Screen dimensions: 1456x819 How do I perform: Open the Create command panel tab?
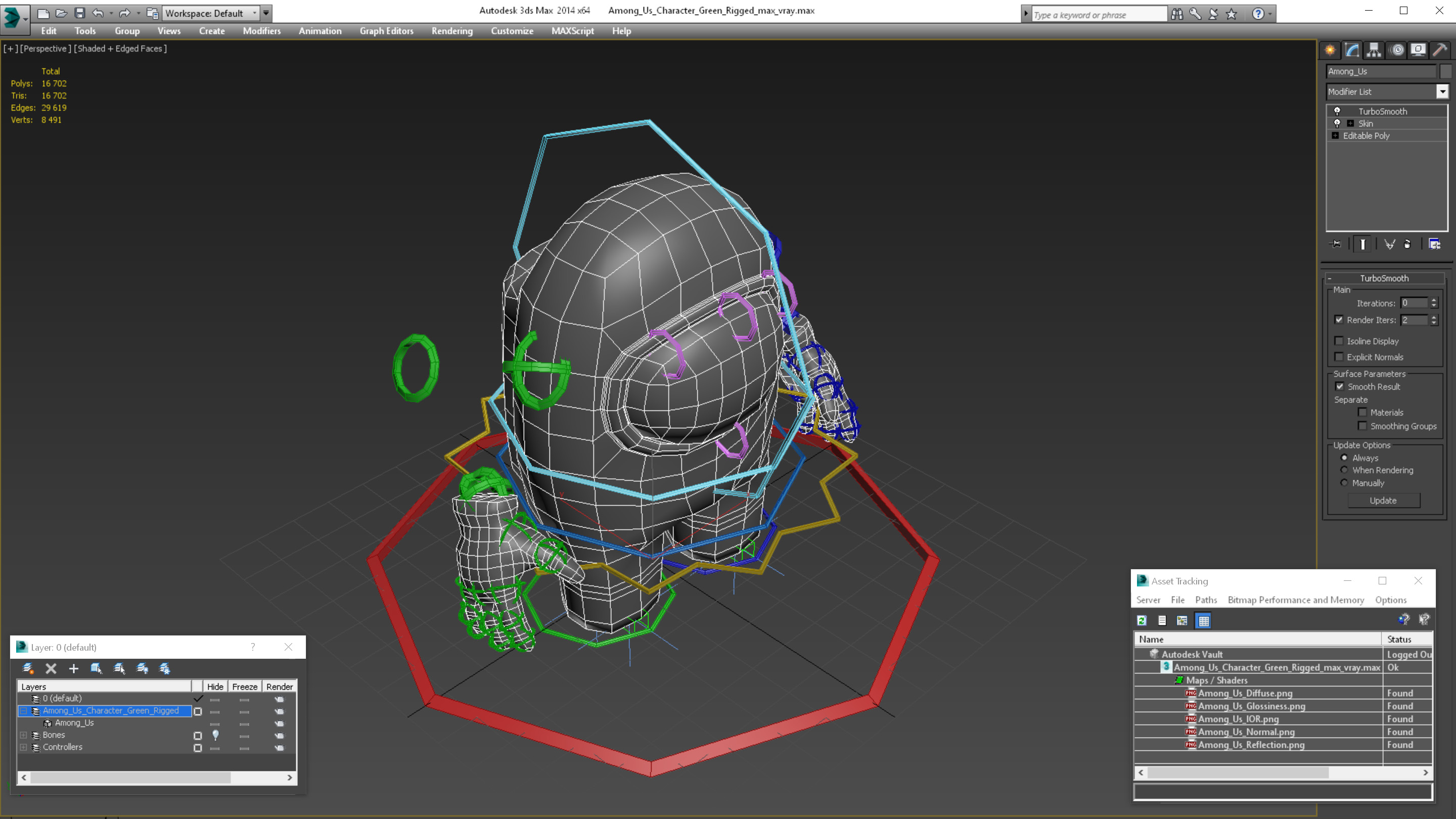[1330, 51]
